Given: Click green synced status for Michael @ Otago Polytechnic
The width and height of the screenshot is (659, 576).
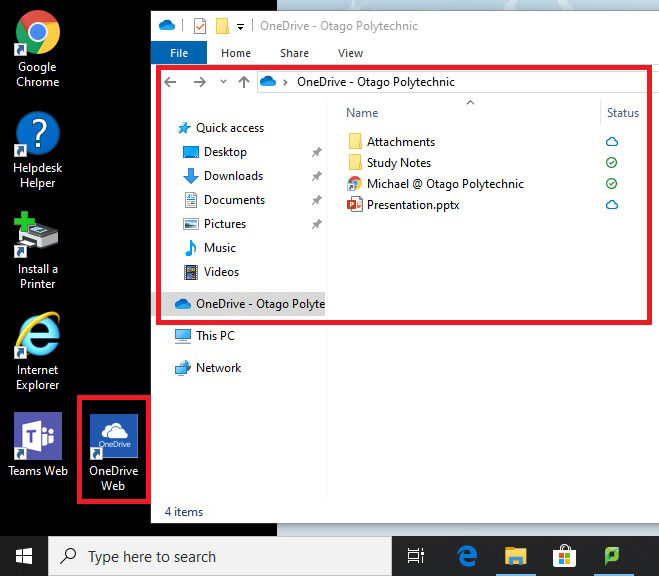Looking at the screenshot, I should 612,184.
